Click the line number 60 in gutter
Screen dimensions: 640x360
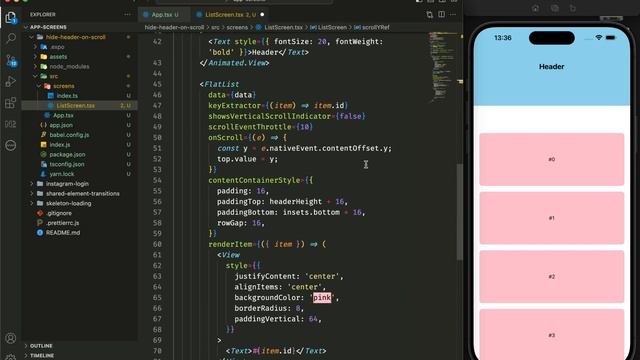(x=157, y=244)
